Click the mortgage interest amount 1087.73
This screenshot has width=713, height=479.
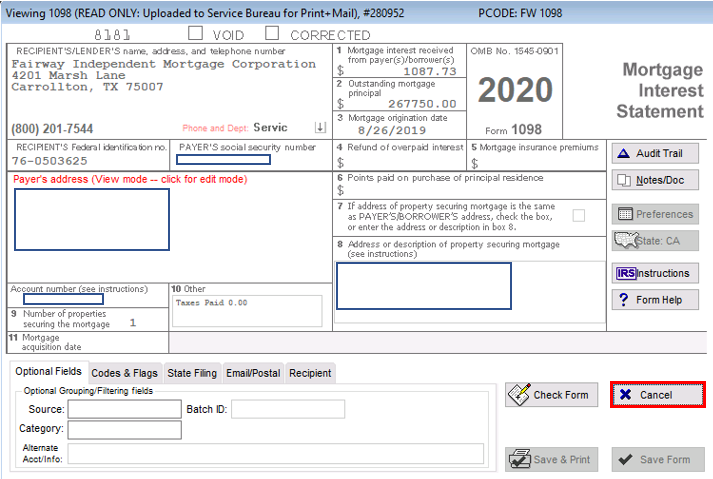click(x=430, y=71)
